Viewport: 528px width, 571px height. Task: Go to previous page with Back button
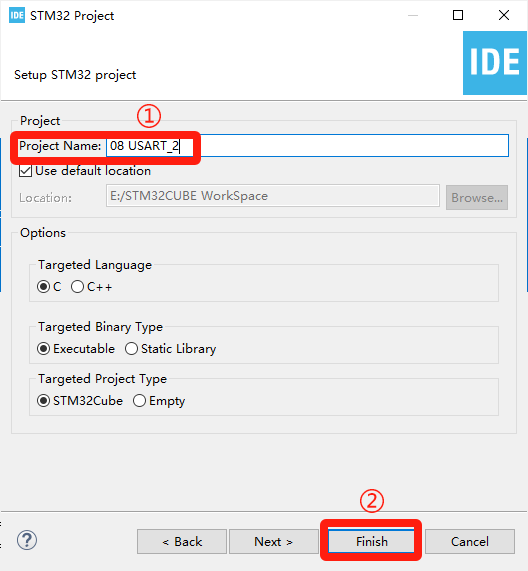[x=182, y=542]
